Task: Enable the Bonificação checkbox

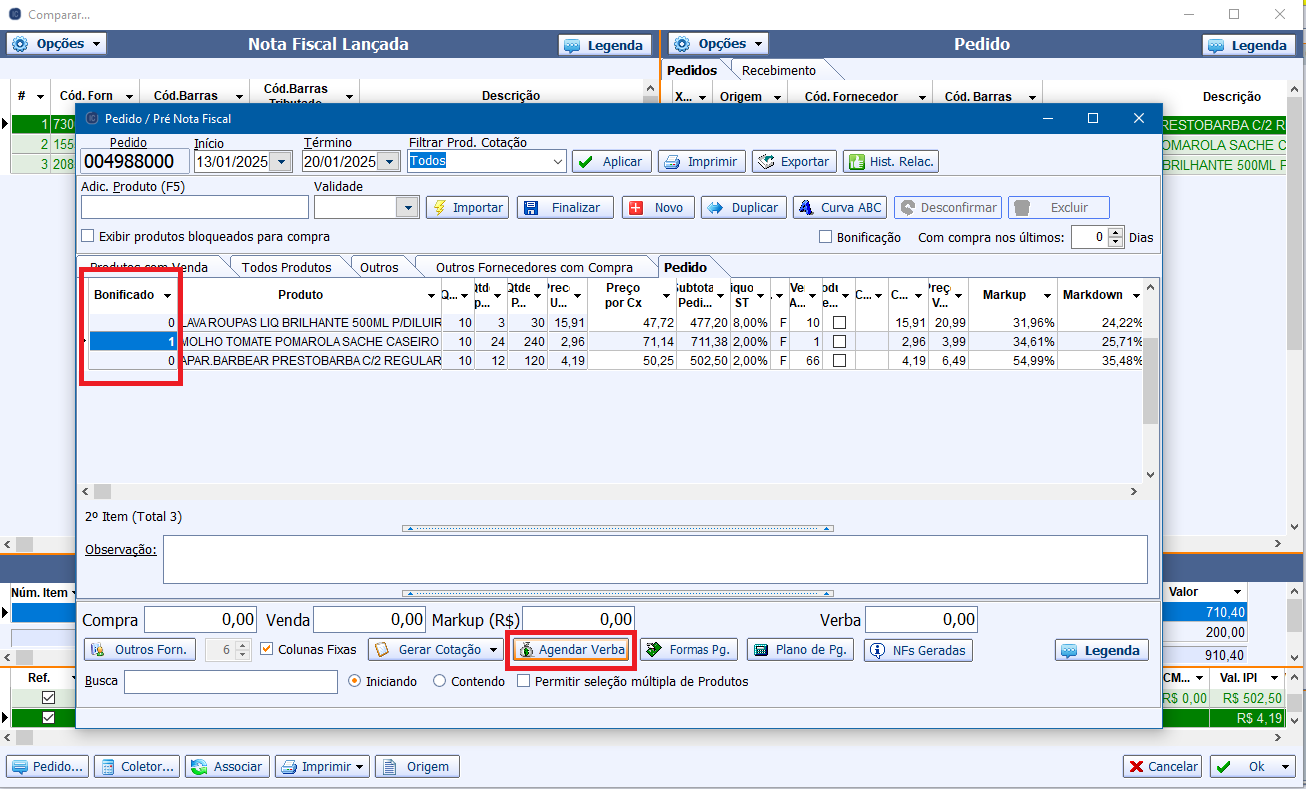Action: [825, 237]
